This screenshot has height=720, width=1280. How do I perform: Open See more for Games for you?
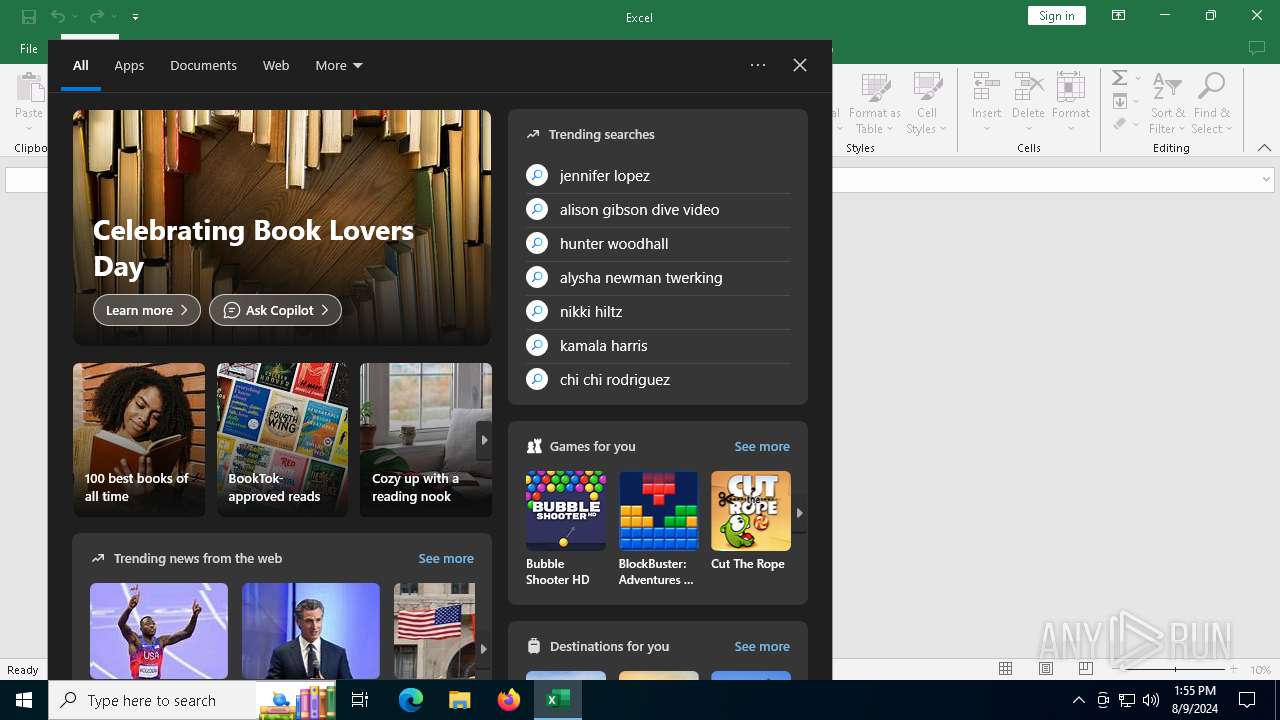click(761, 446)
